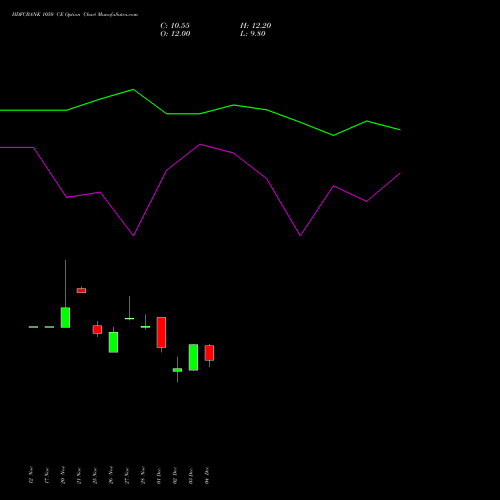500x500 pixels.
Task: Click the open value O: 12.00
Action: pos(175,34)
